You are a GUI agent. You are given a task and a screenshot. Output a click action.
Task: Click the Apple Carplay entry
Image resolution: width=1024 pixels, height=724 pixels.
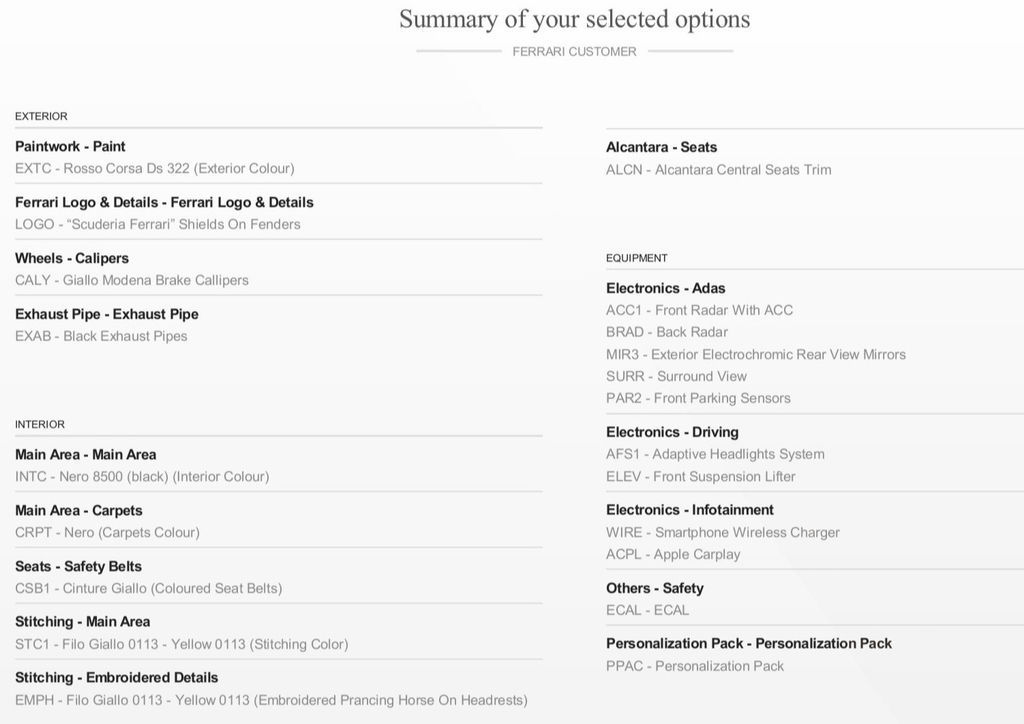click(673, 554)
